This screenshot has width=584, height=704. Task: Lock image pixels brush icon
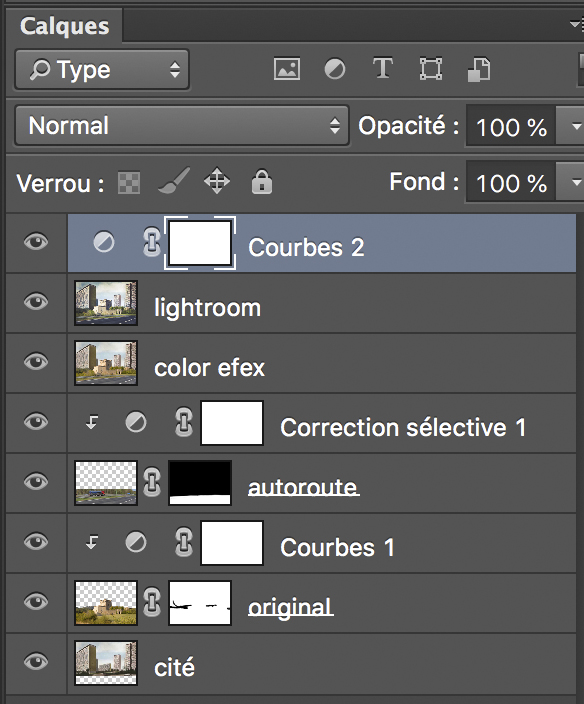pyautogui.click(x=174, y=181)
